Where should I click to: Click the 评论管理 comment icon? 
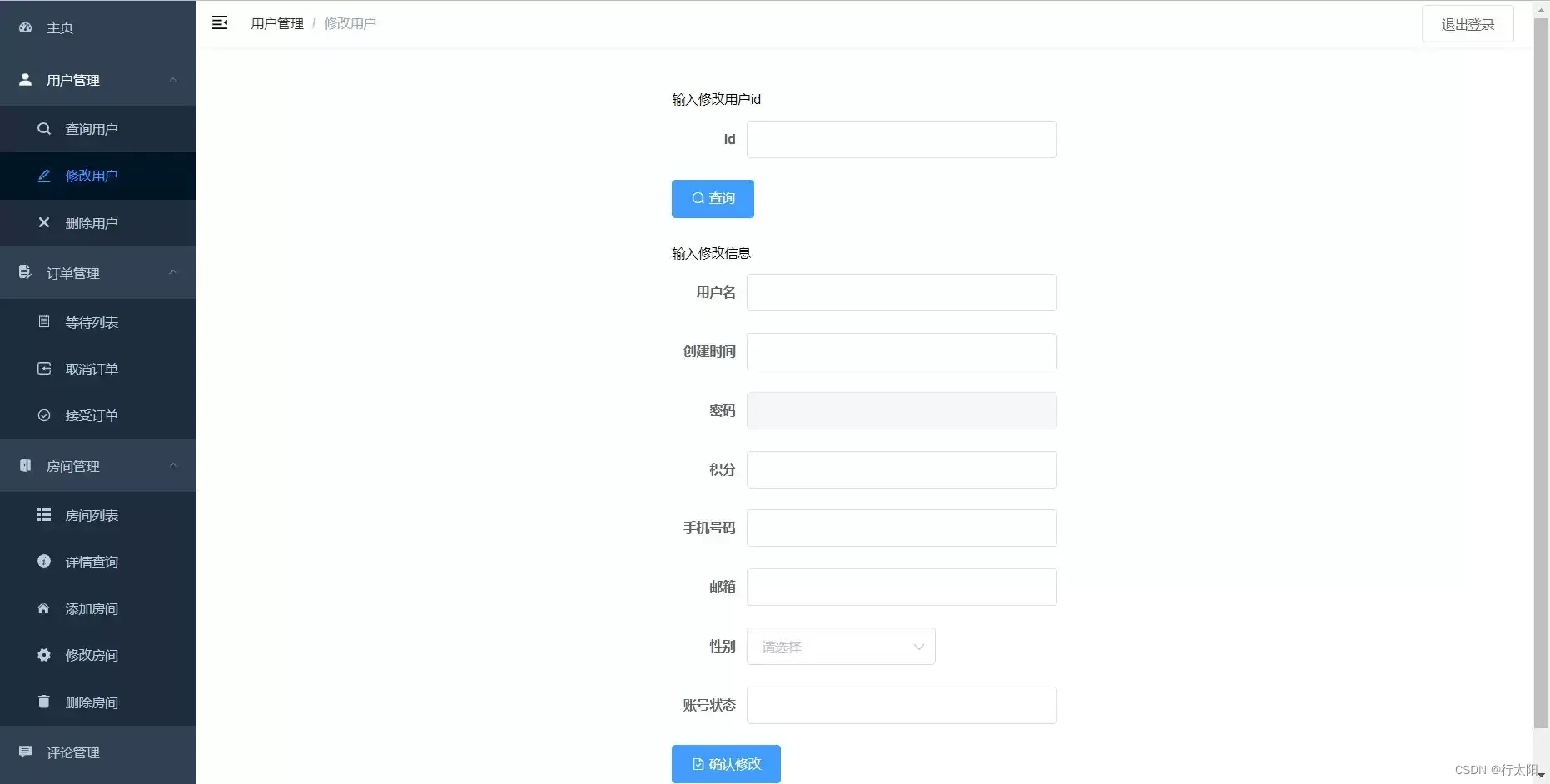point(25,752)
